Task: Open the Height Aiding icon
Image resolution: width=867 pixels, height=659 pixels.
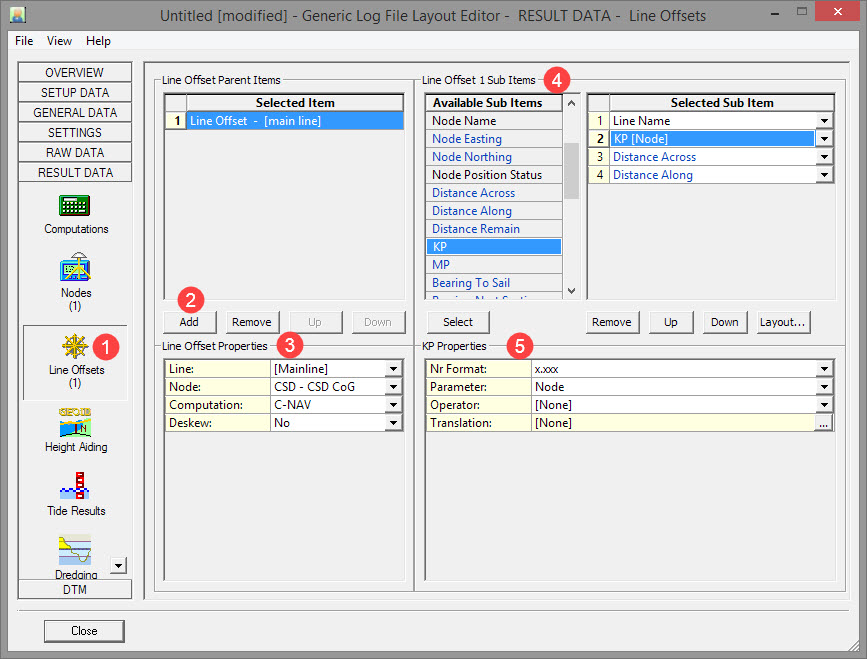Action: point(75,424)
